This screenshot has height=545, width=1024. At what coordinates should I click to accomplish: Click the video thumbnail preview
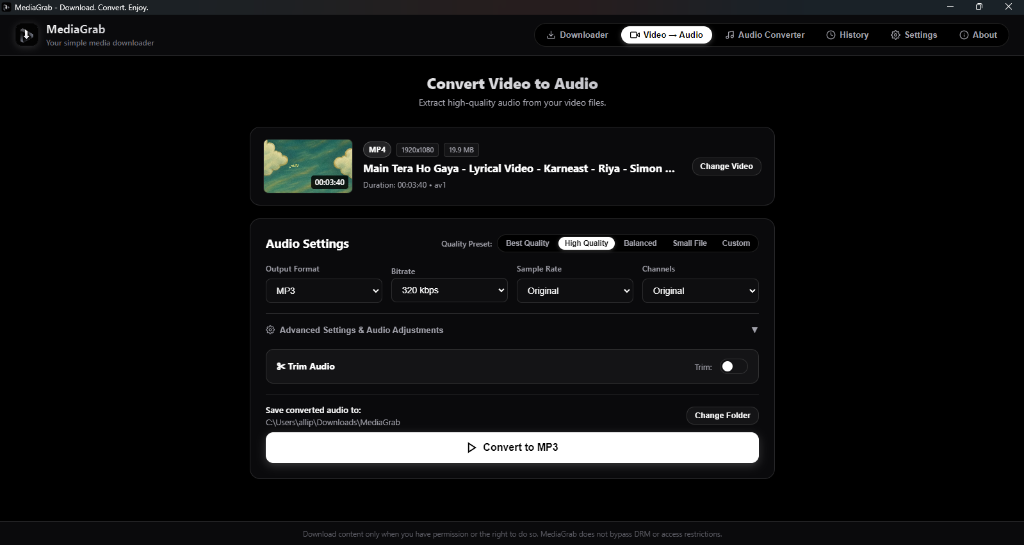point(308,166)
